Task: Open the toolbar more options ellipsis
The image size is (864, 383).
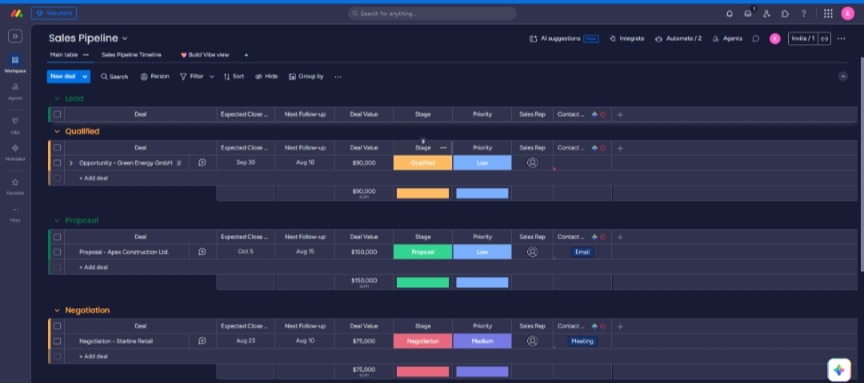Action: tap(338, 77)
